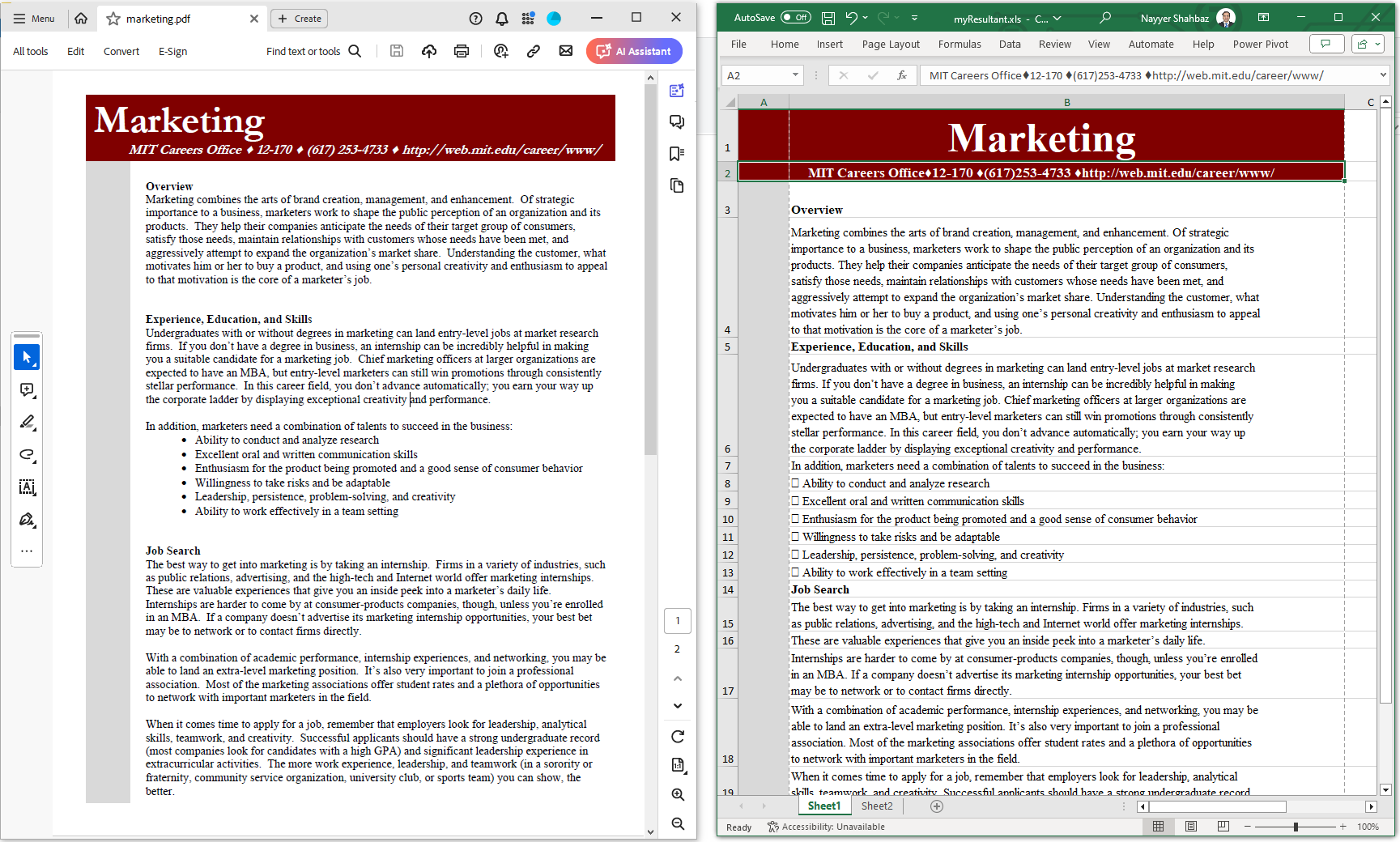Rotate the PDF page view
The width and height of the screenshot is (1400, 842).
[x=678, y=737]
